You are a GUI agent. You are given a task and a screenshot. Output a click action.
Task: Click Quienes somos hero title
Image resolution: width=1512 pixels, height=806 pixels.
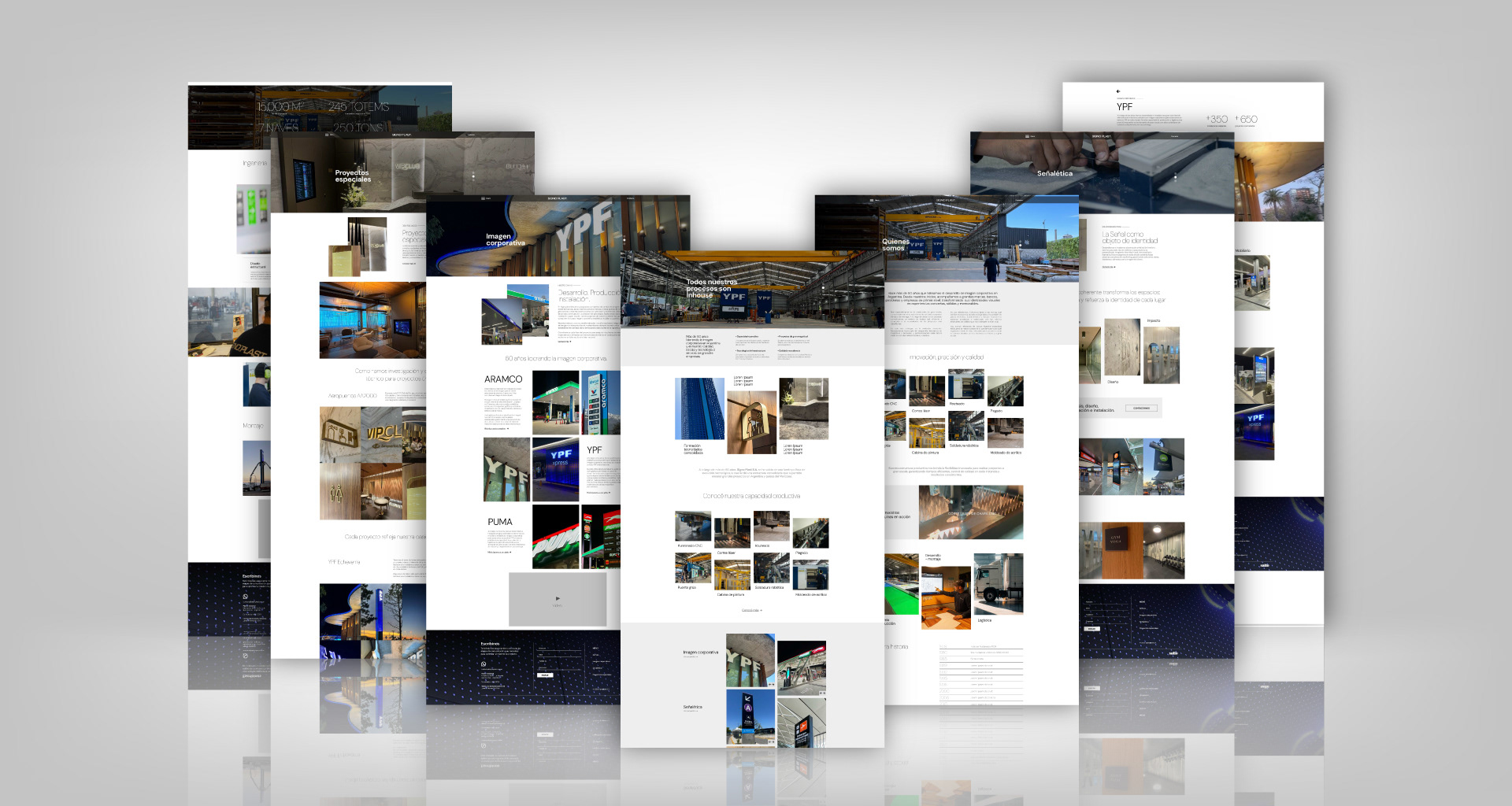coord(895,245)
